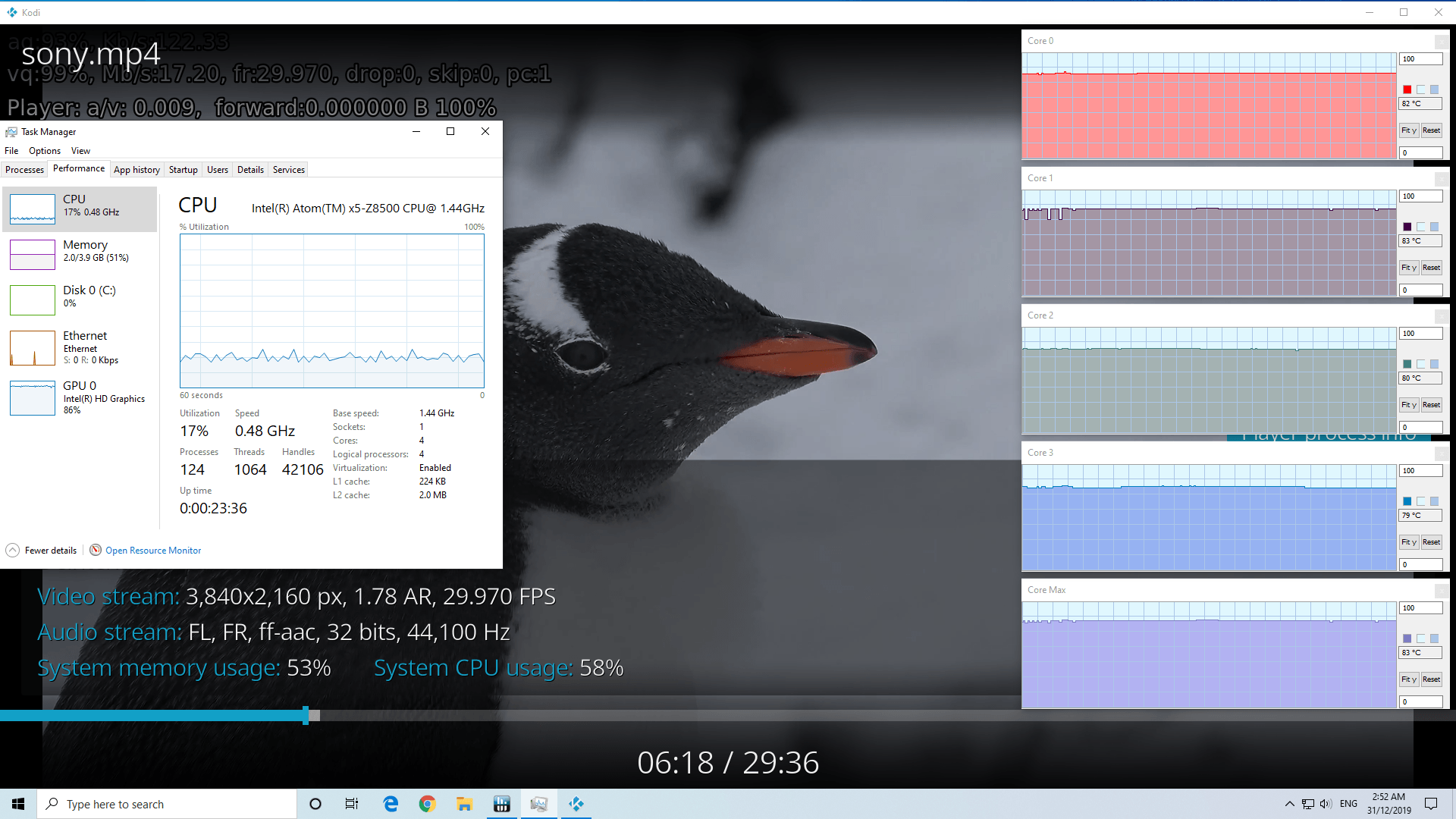Switch to the temperature graph app in taskbar
The image size is (1456, 819).
coord(501,804)
